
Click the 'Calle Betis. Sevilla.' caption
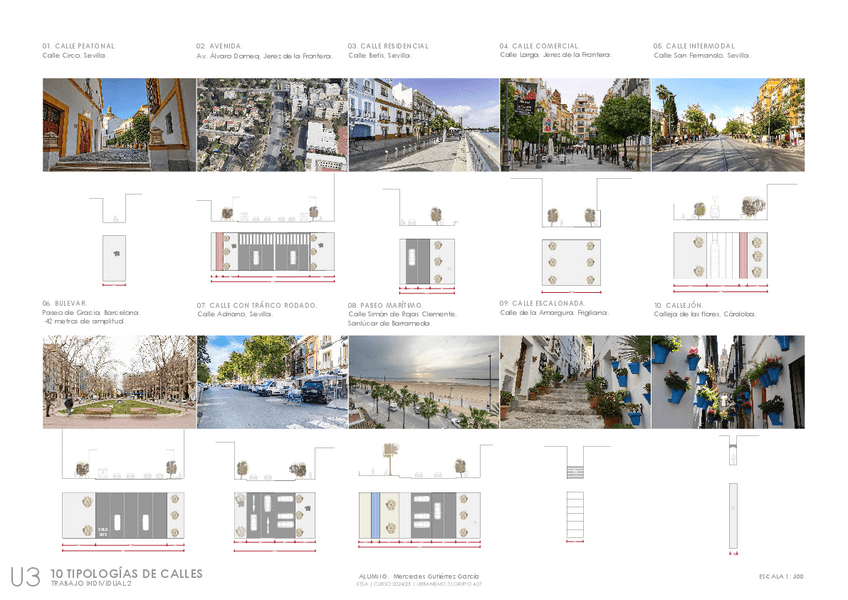pyautogui.click(x=380, y=55)
